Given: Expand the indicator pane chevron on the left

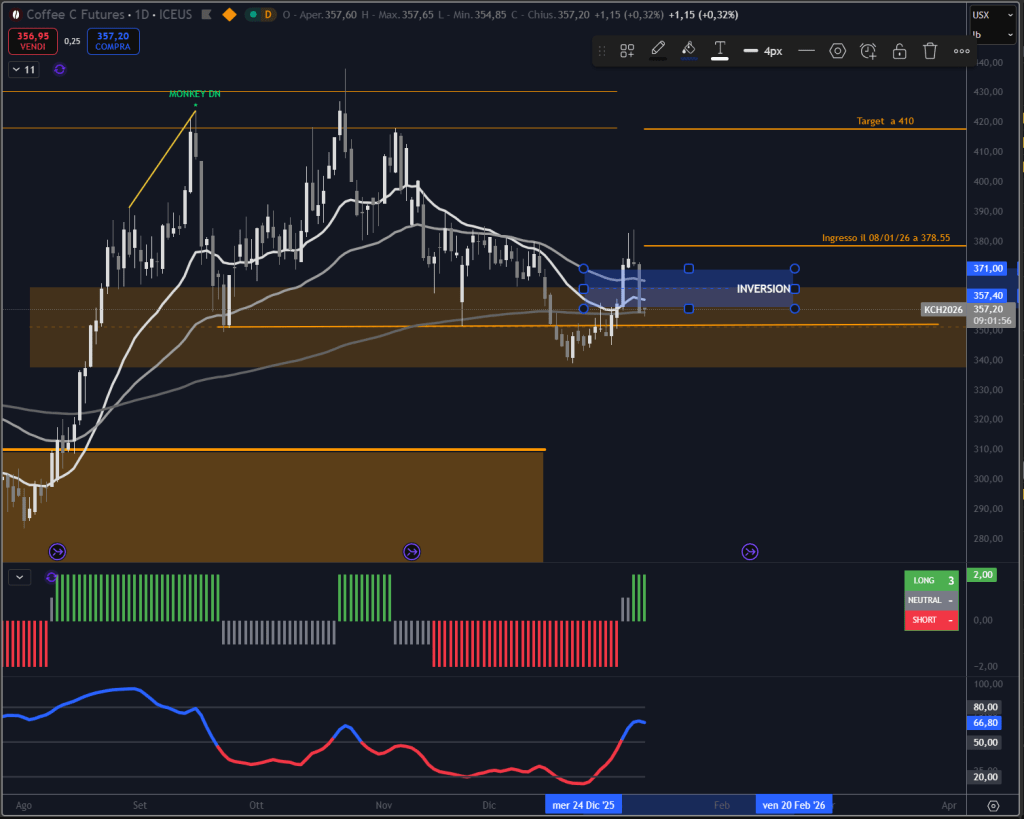Looking at the screenshot, I should (x=18, y=577).
